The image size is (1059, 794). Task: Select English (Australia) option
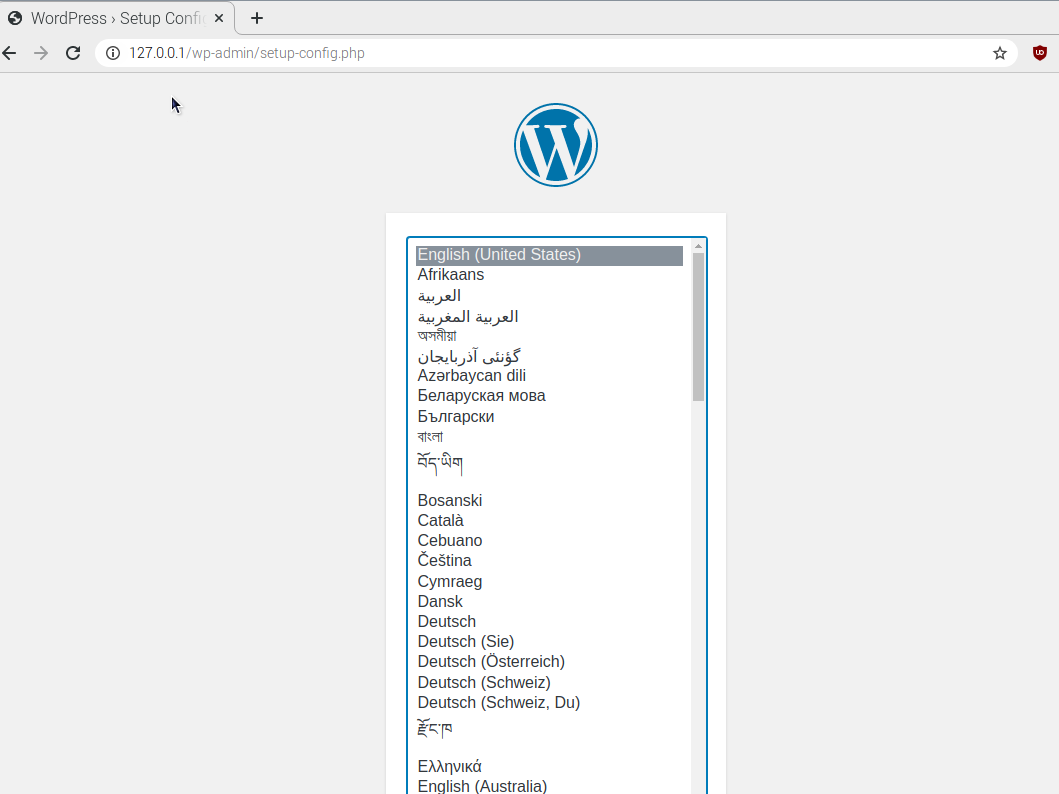[x=550, y=787]
